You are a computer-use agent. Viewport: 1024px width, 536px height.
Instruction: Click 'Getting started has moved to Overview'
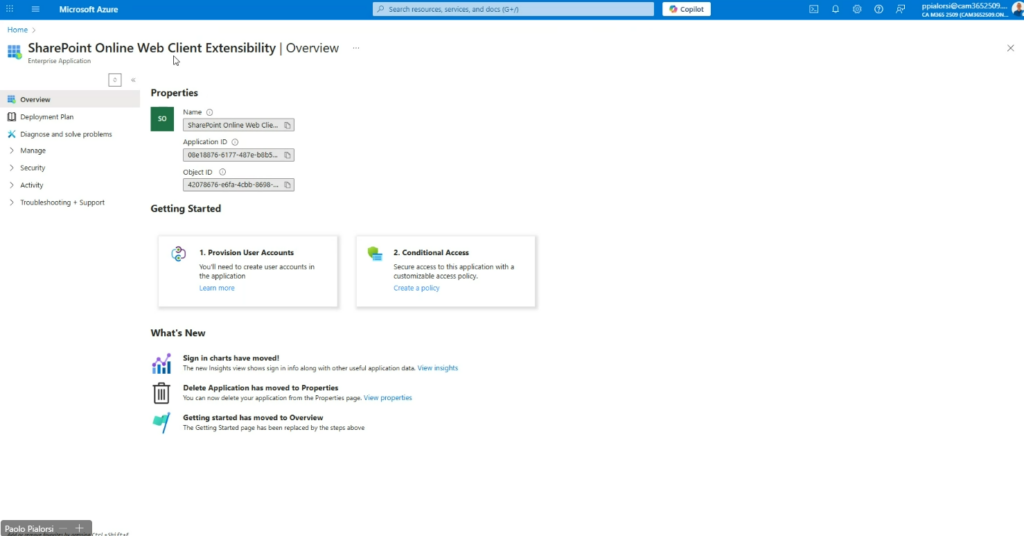pyautogui.click(x=253, y=418)
